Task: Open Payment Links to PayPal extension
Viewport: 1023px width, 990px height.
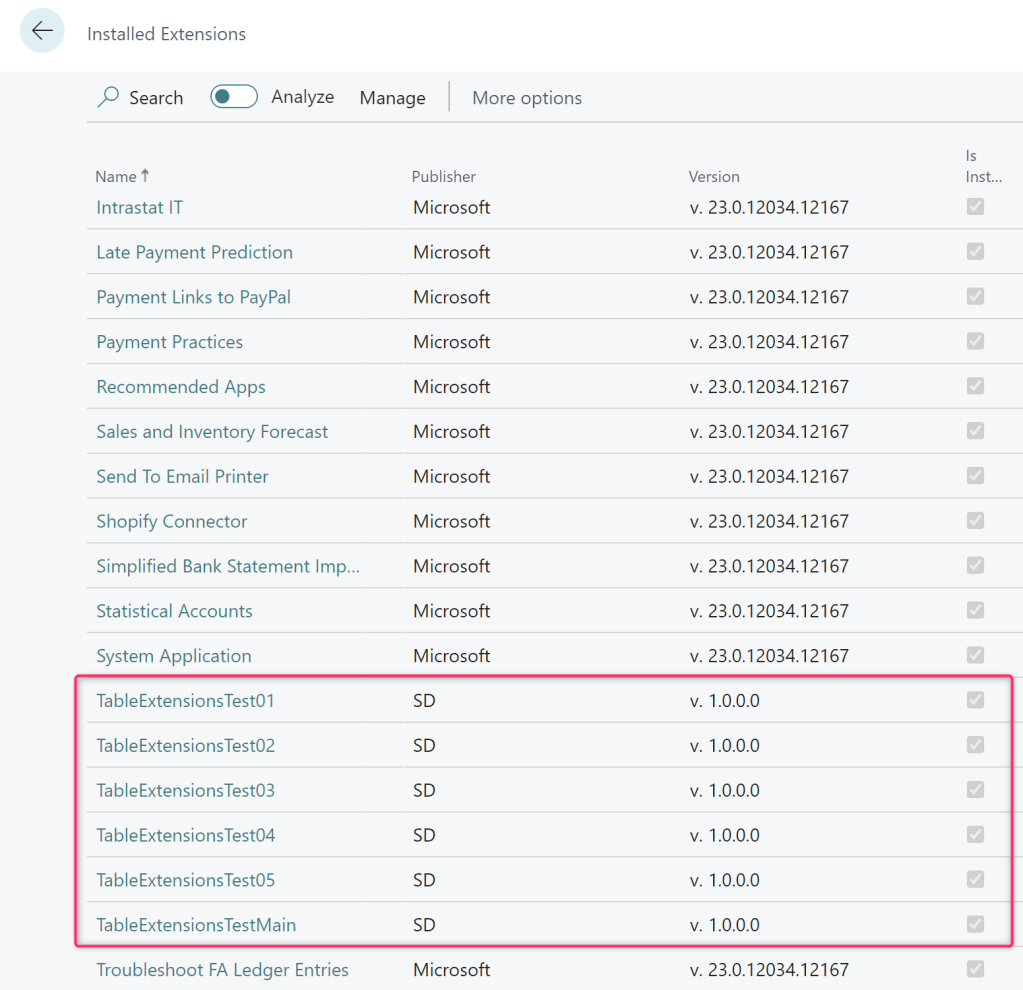Action: click(193, 297)
